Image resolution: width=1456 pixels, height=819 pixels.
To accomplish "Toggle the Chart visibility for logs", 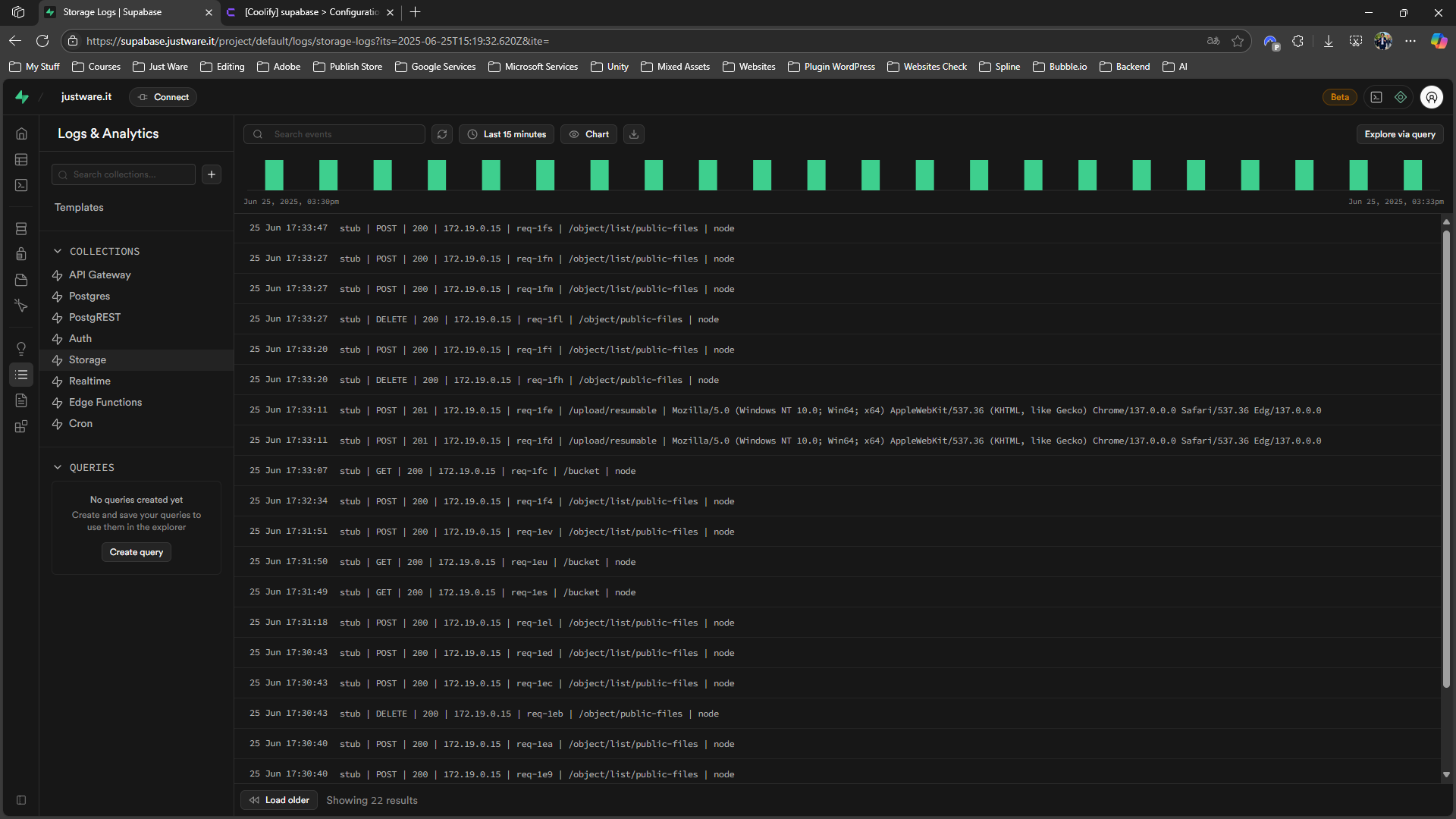I will 588,134.
